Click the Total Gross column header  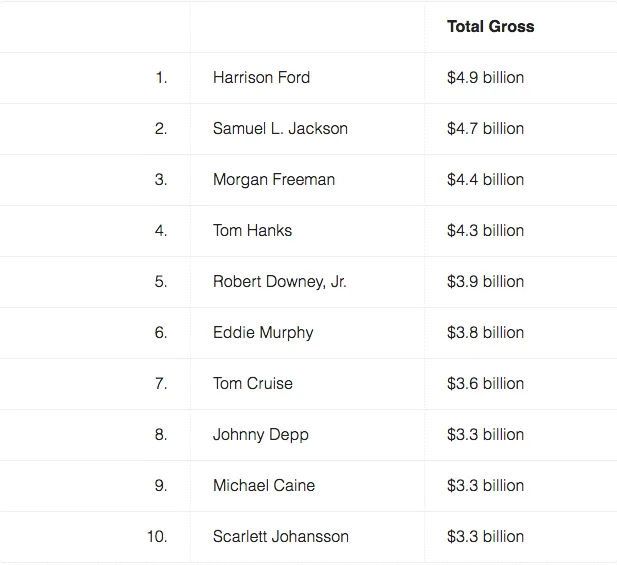coord(490,27)
